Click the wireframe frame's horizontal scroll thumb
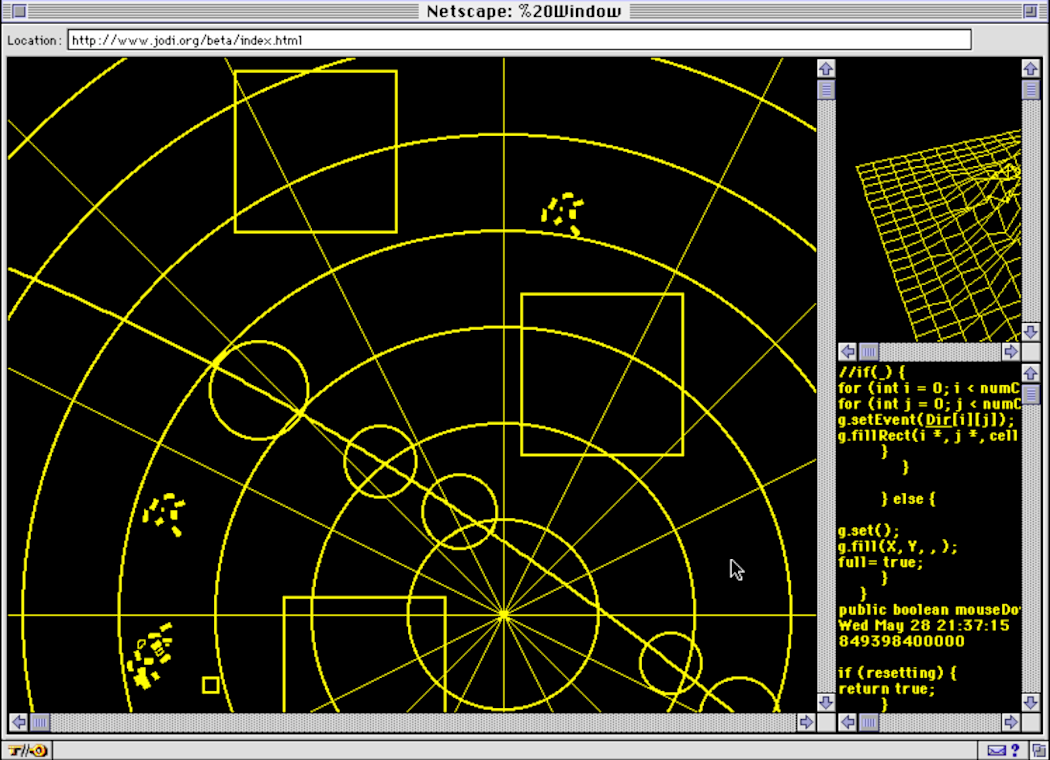This screenshot has height=760, width=1050. pos(869,352)
